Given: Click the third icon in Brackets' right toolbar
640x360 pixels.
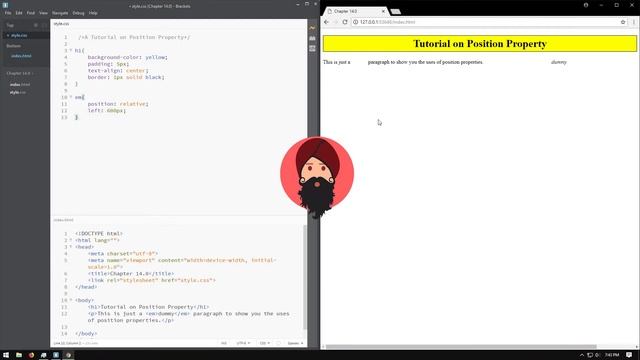Looking at the screenshot, I should click(x=312, y=49).
